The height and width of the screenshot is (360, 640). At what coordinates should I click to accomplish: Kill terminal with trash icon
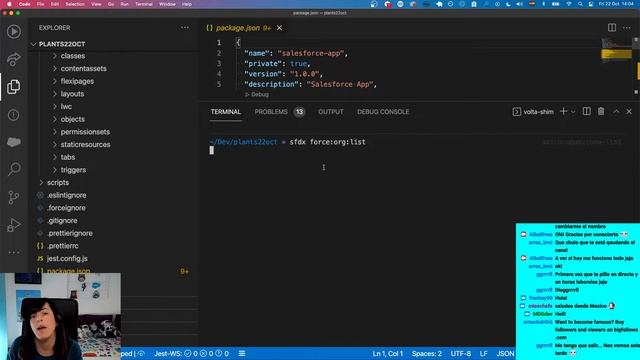(x=601, y=111)
